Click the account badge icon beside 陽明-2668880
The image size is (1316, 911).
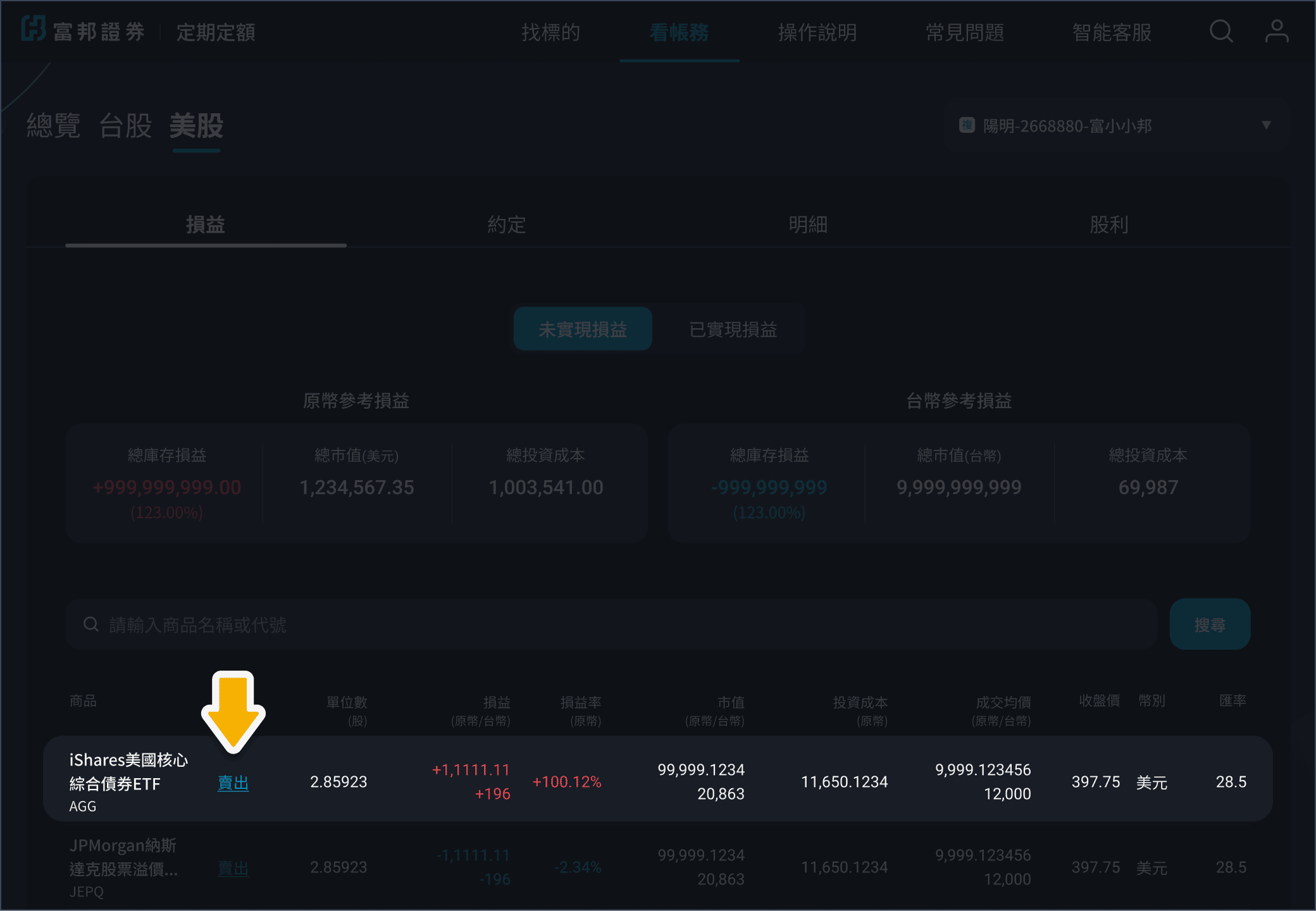(967, 125)
